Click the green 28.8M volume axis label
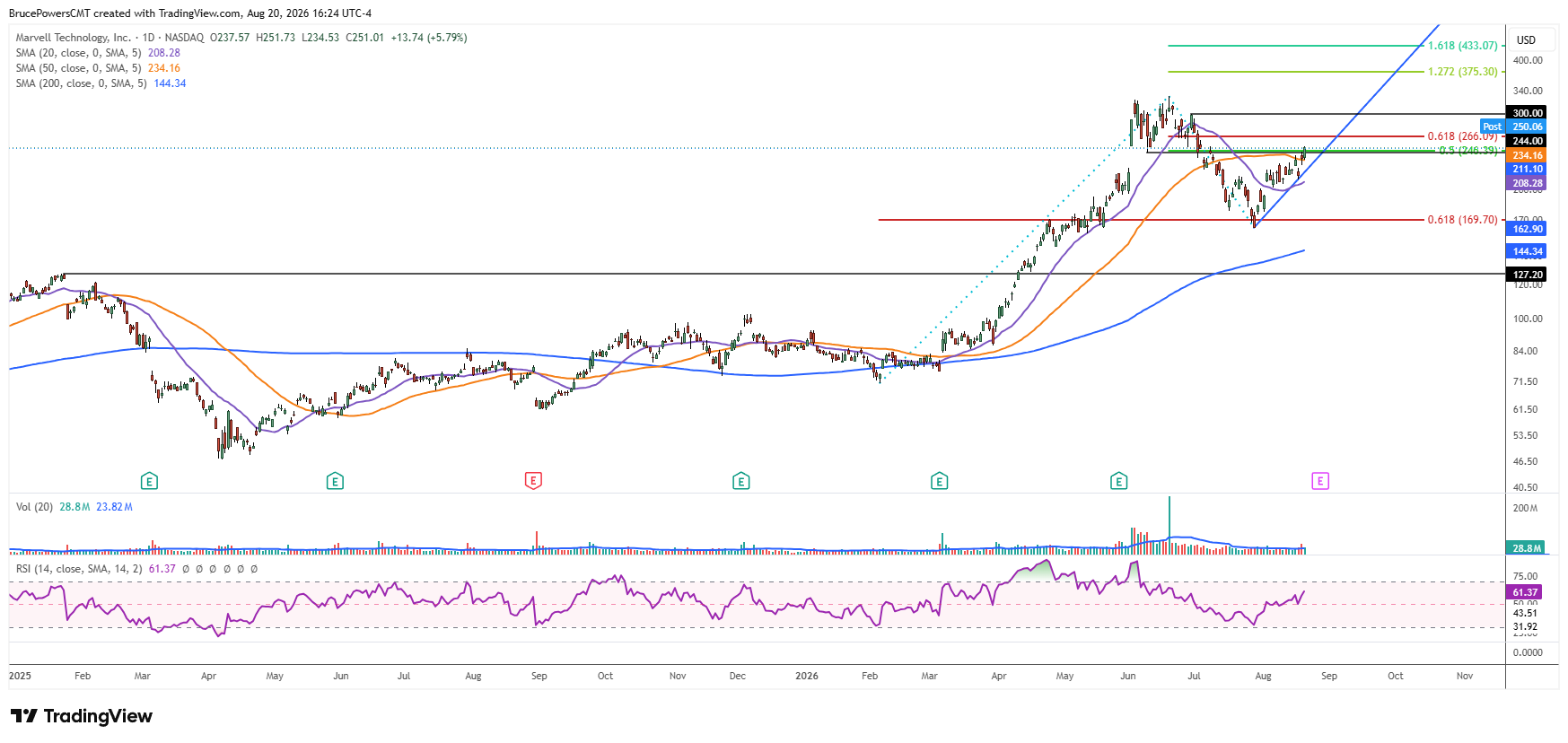The image size is (1568, 743). pyautogui.click(x=1526, y=547)
